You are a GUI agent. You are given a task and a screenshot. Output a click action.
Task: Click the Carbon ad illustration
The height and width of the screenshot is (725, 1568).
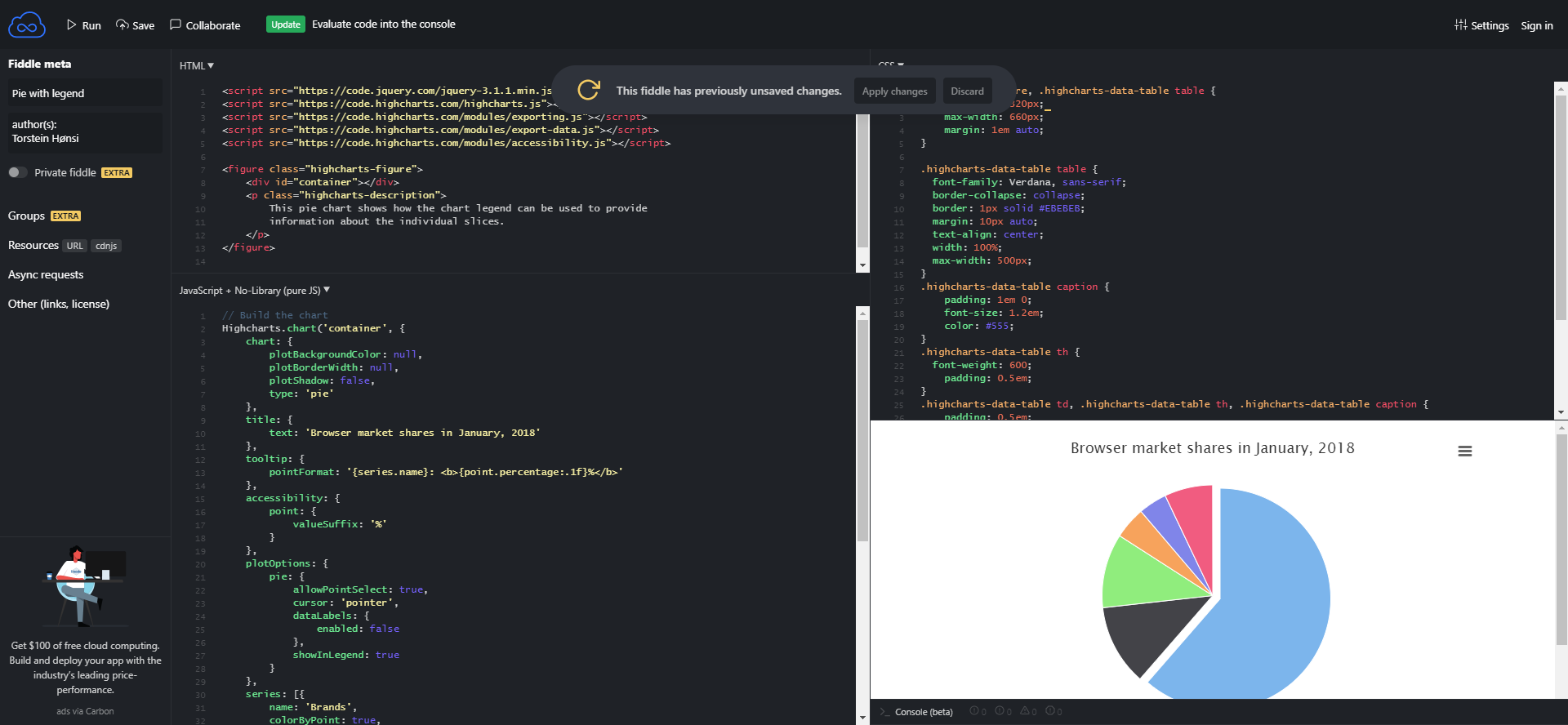click(x=85, y=586)
